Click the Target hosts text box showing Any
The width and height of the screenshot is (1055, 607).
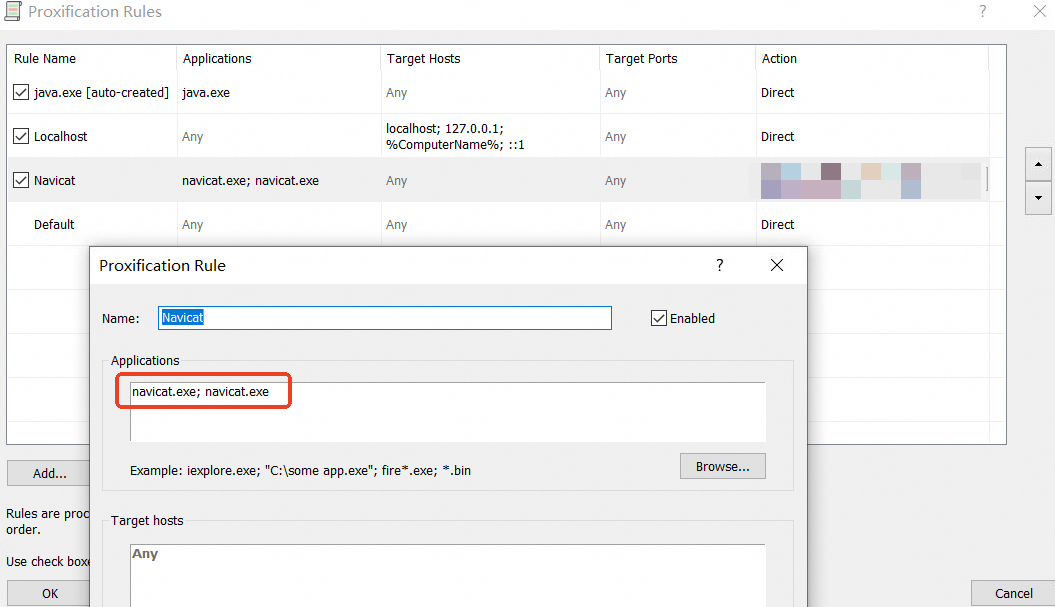447,575
